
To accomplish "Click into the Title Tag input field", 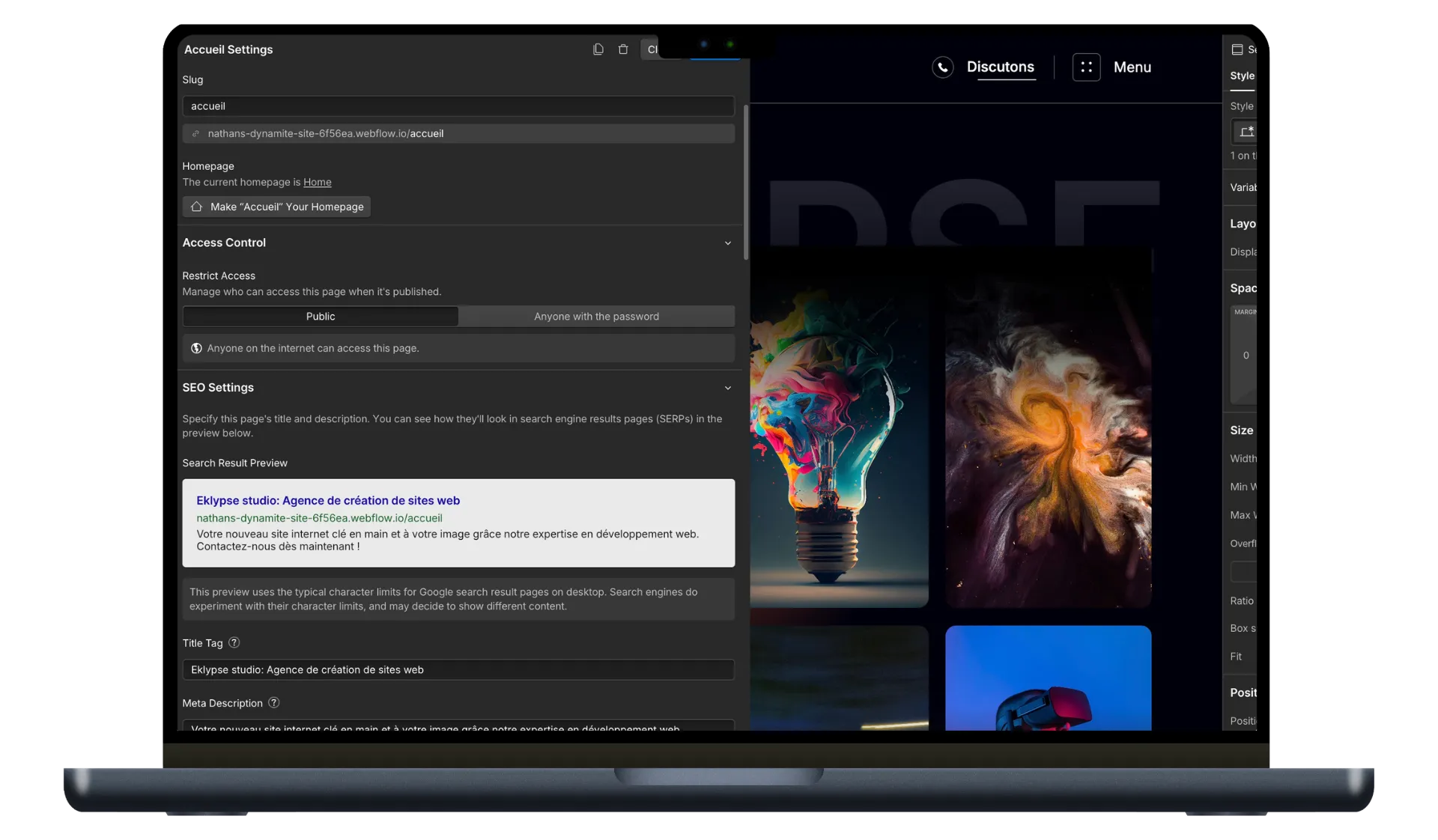I will point(458,670).
